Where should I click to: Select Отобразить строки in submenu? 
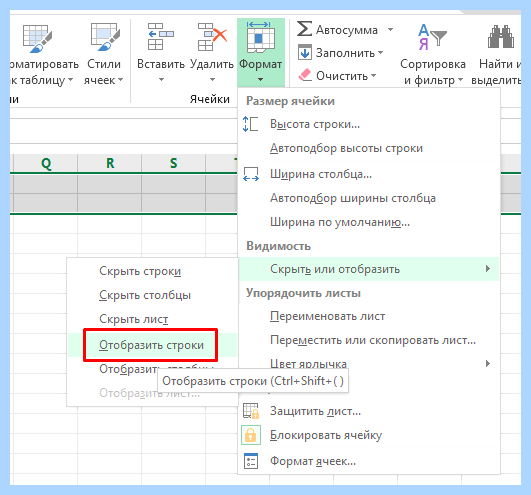152,345
